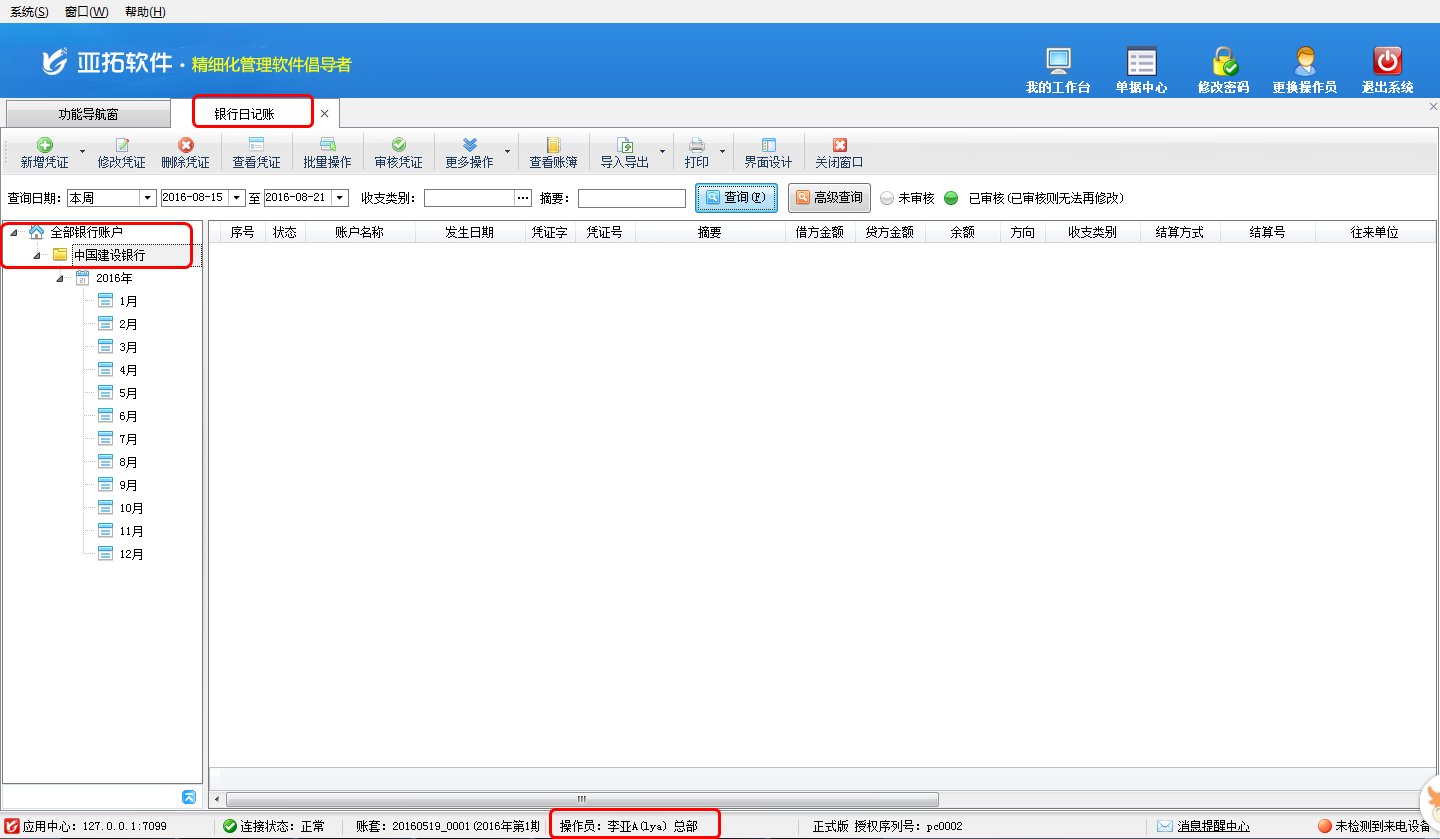Click the 关闭窗口 close window toolbar icon

pyautogui.click(x=839, y=146)
